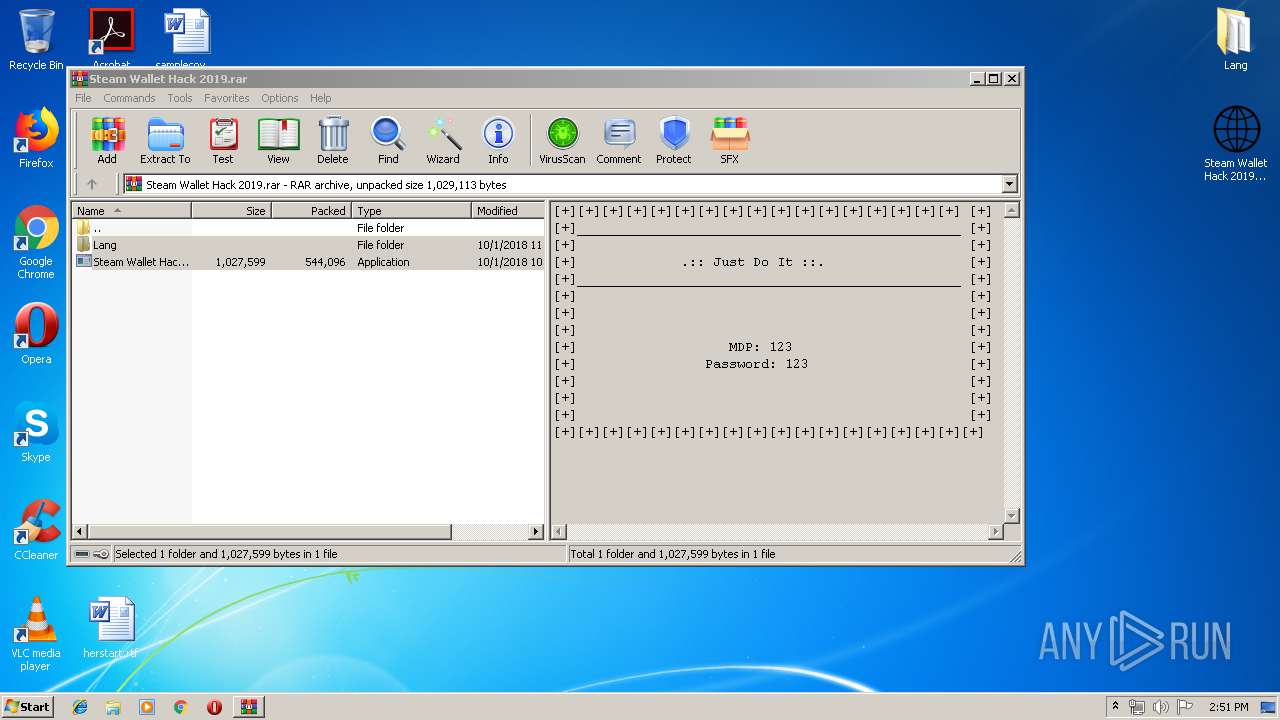
Task: Open the Comment tool
Action: (x=619, y=140)
